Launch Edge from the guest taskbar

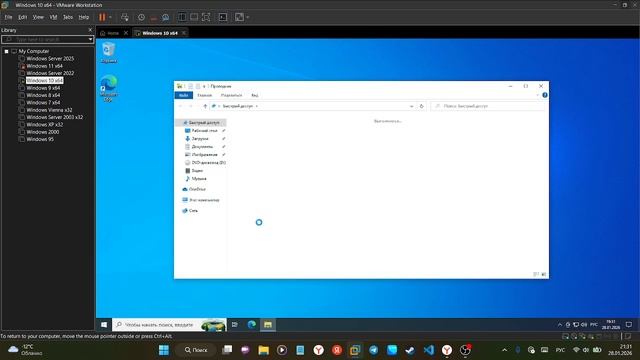252,324
